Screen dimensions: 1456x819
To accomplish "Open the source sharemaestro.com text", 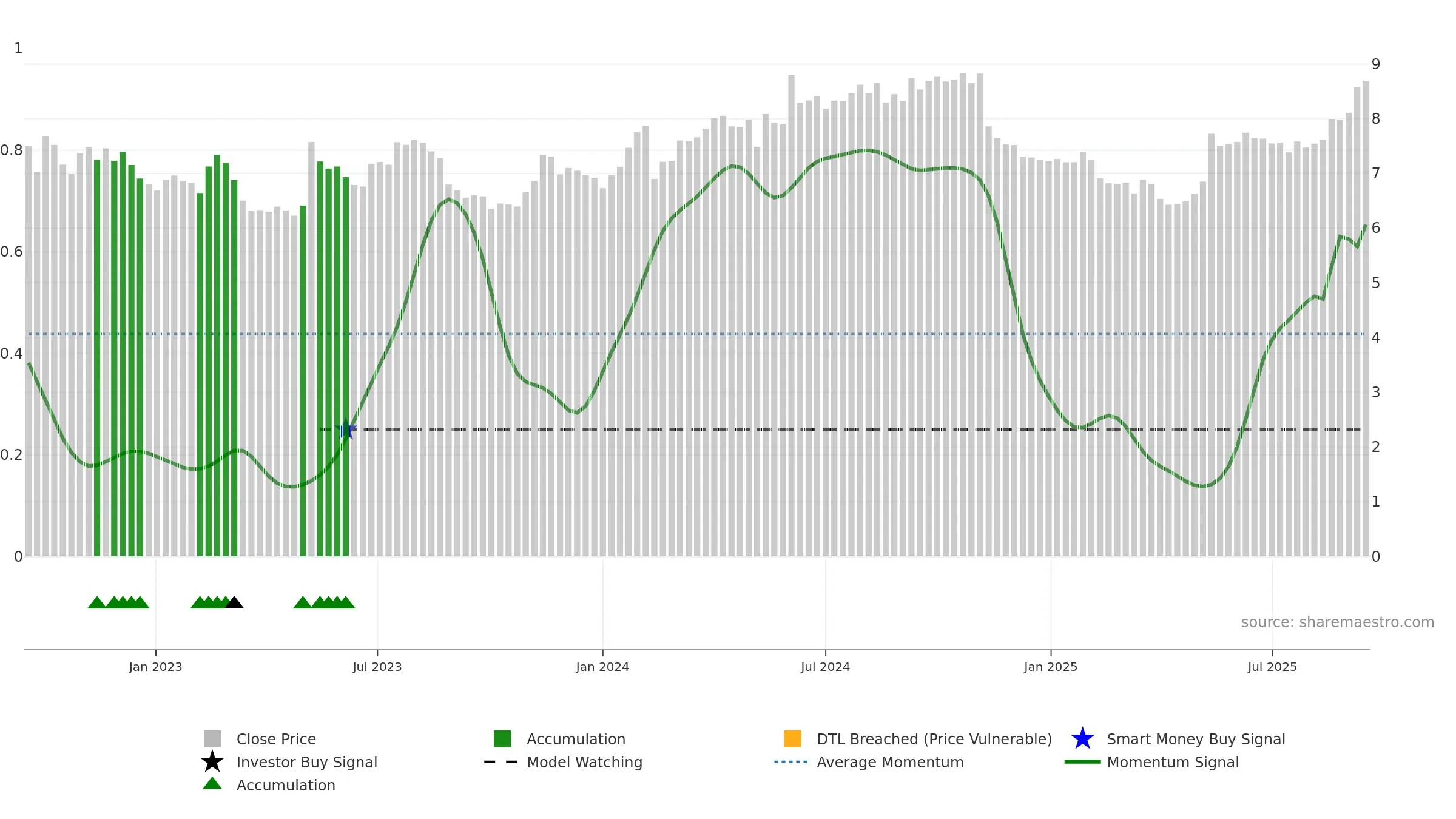I will [x=1337, y=622].
